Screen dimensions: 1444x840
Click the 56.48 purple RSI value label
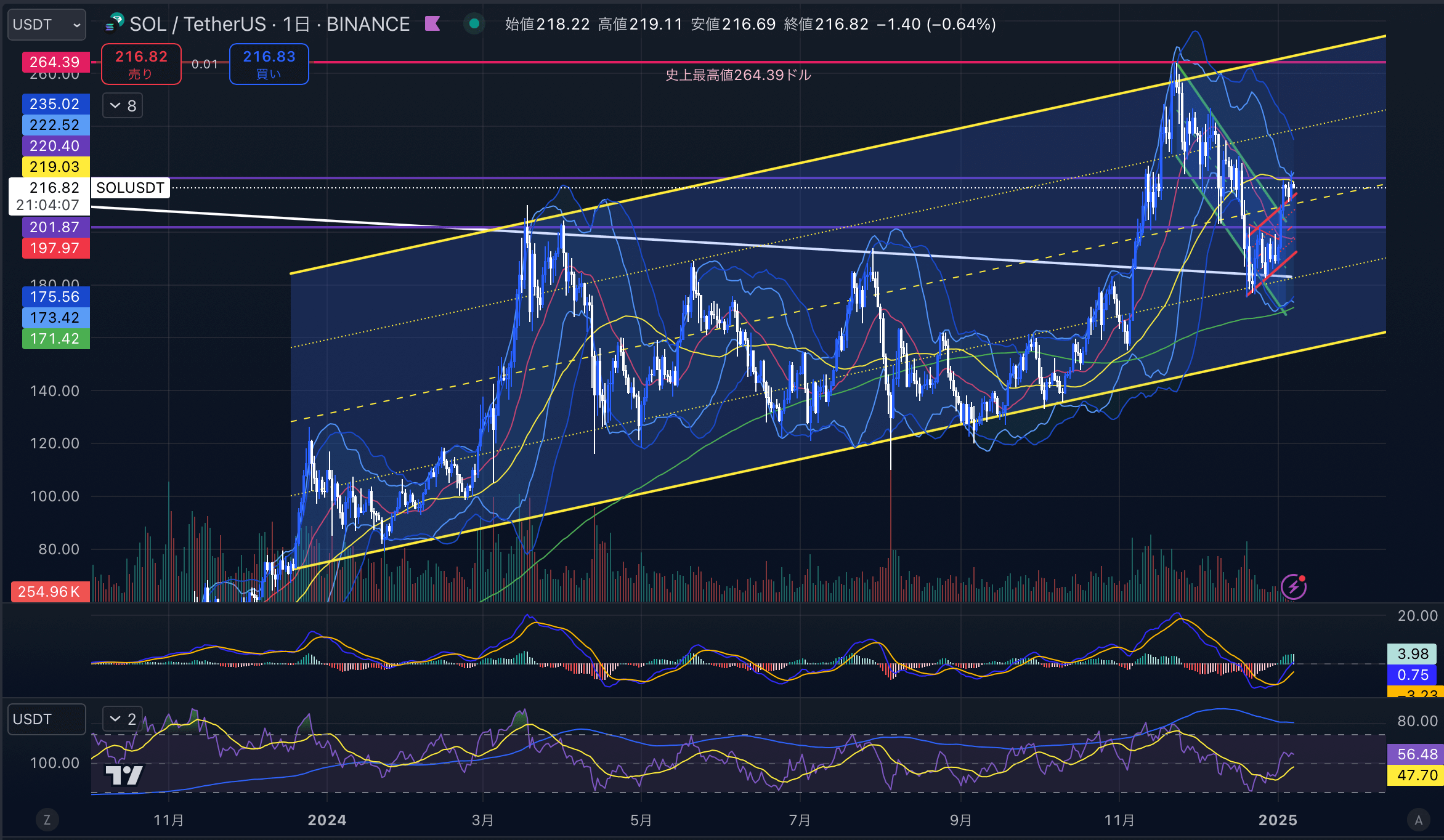coord(1416,754)
